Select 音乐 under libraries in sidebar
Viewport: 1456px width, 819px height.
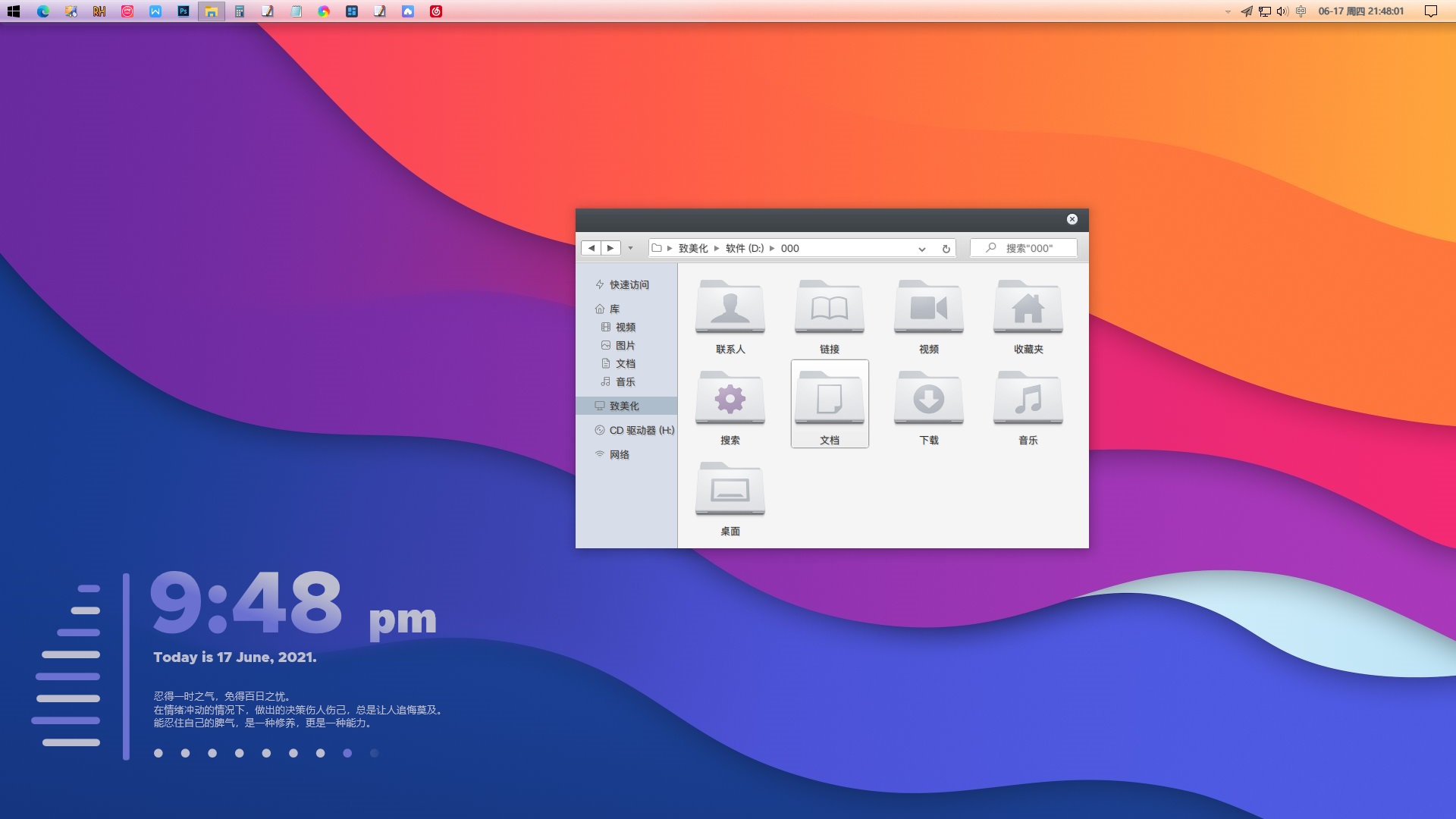tap(626, 381)
